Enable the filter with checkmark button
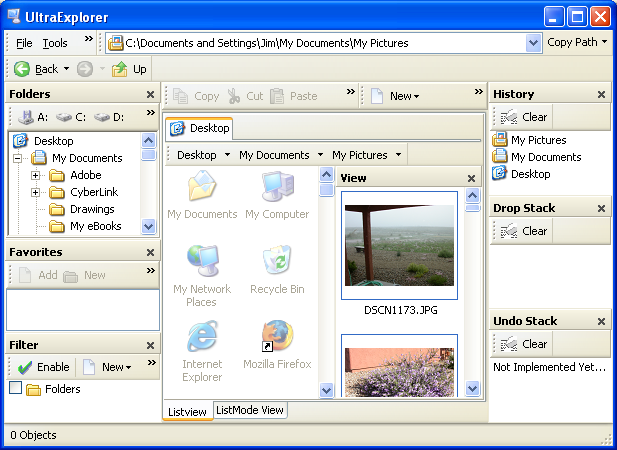The image size is (617, 450). coord(43,367)
